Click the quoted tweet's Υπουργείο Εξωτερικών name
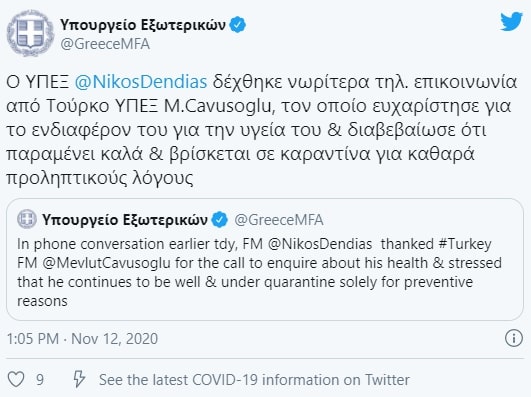Screen dimensions: 531x397 click(125, 220)
